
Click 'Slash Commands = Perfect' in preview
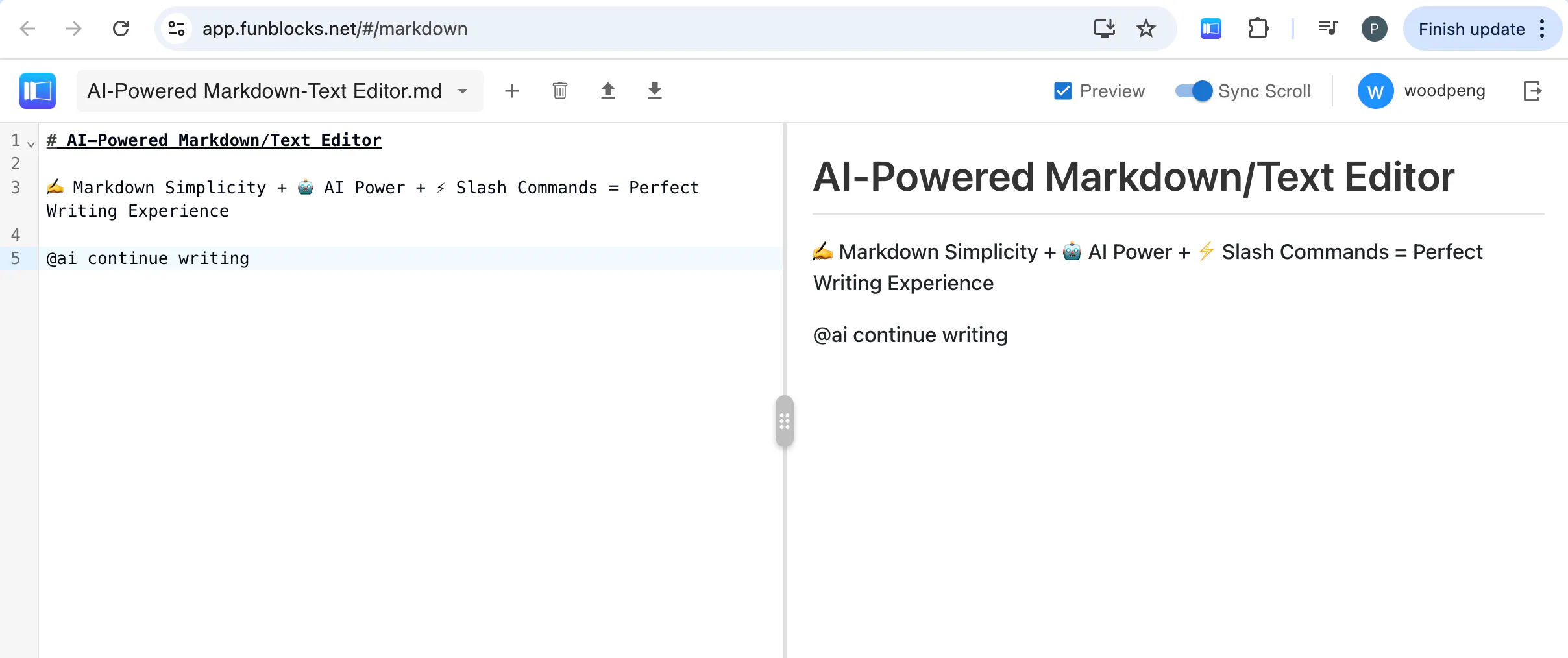1352,252
